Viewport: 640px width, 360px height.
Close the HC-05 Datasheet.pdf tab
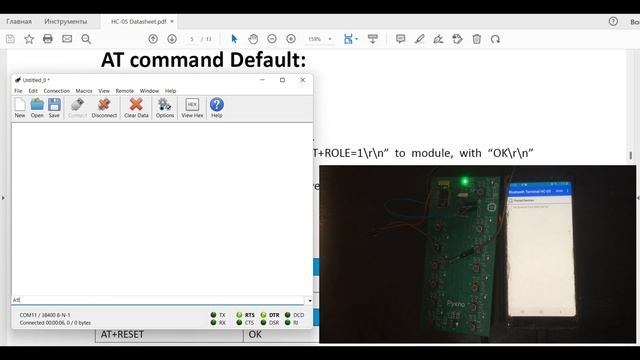coord(172,21)
